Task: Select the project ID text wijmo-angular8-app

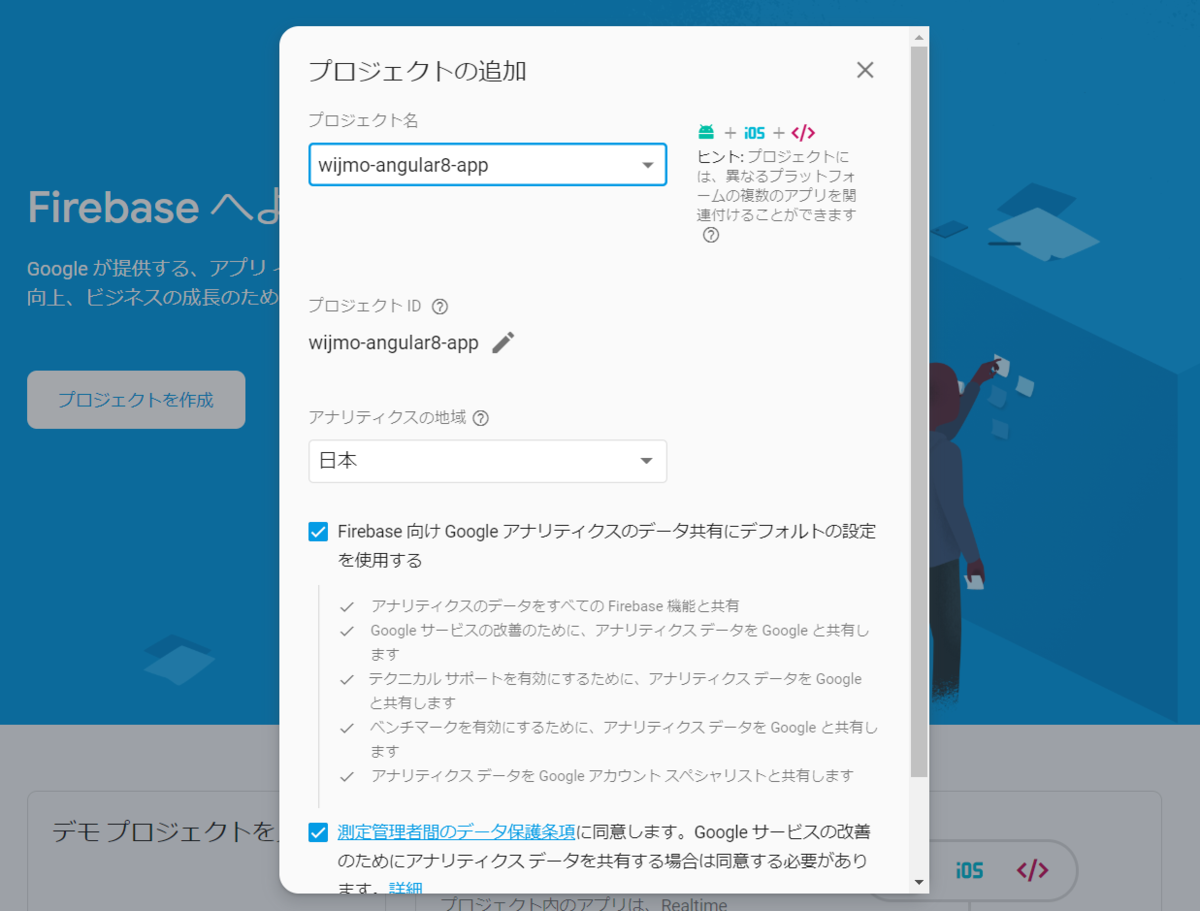Action: pos(394,343)
